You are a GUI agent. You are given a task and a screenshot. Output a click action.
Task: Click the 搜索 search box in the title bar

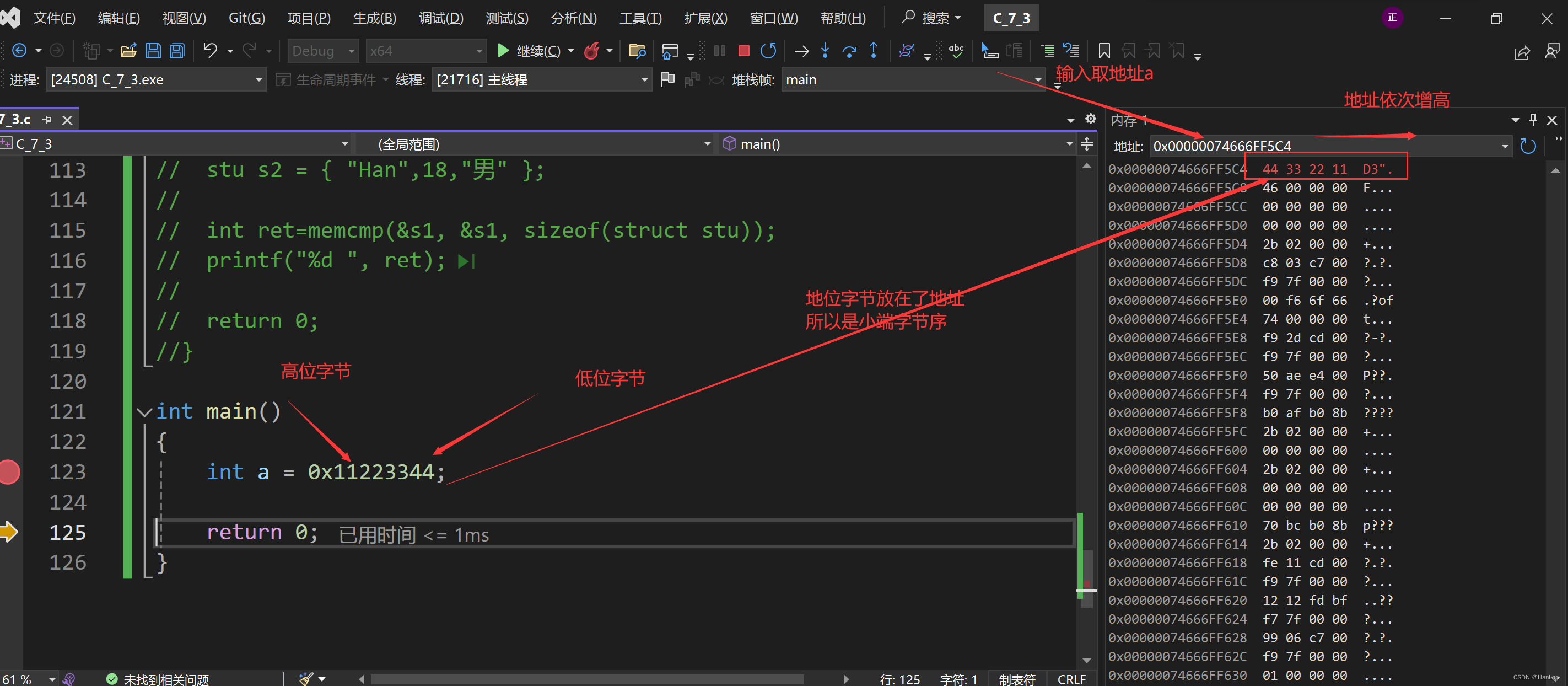coord(931,18)
